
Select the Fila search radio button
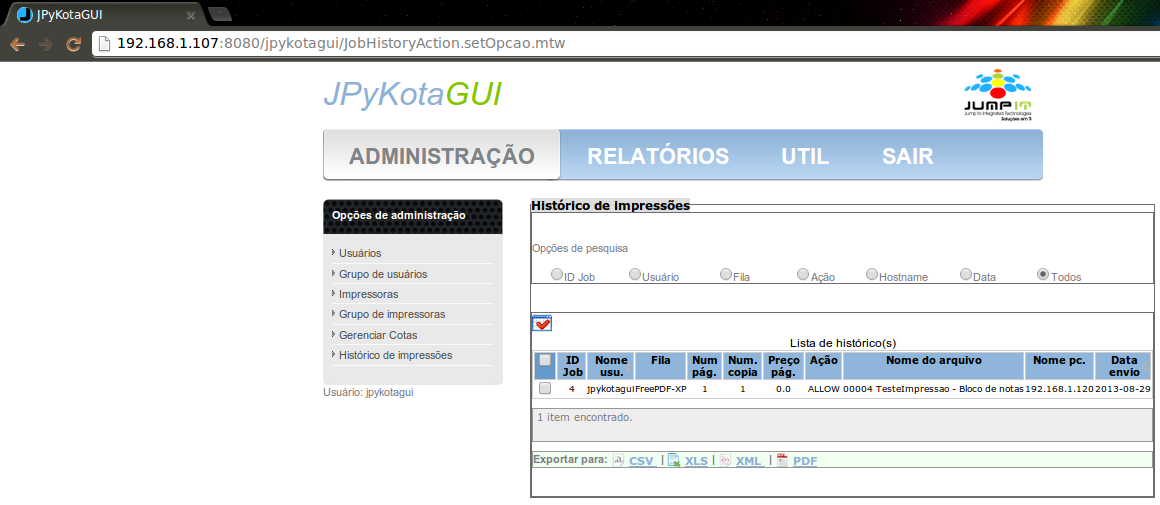pyautogui.click(x=726, y=274)
